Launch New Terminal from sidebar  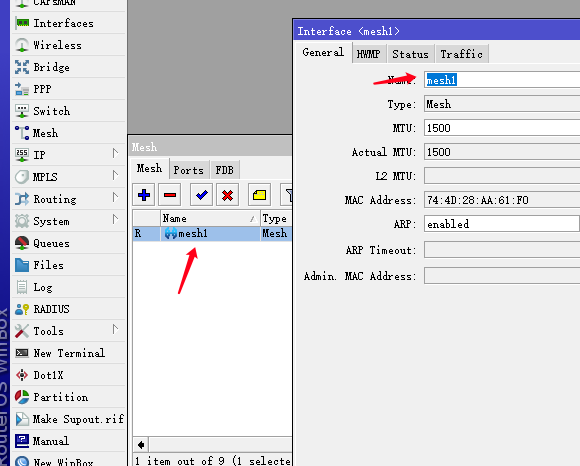tap(69, 353)
